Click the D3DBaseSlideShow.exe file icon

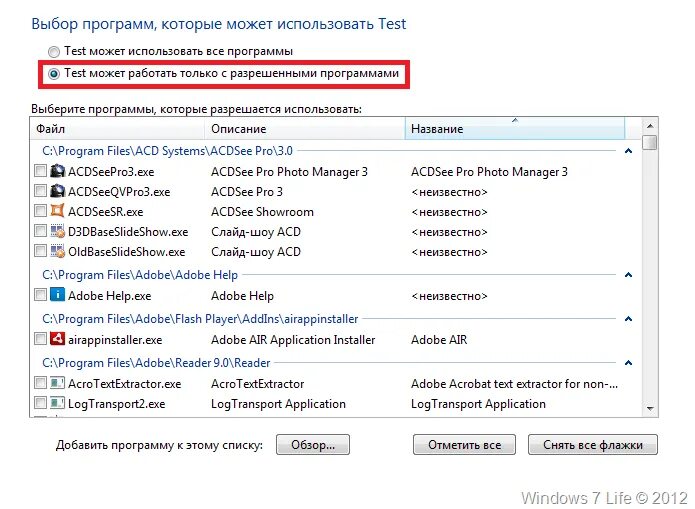click(58, 231)
